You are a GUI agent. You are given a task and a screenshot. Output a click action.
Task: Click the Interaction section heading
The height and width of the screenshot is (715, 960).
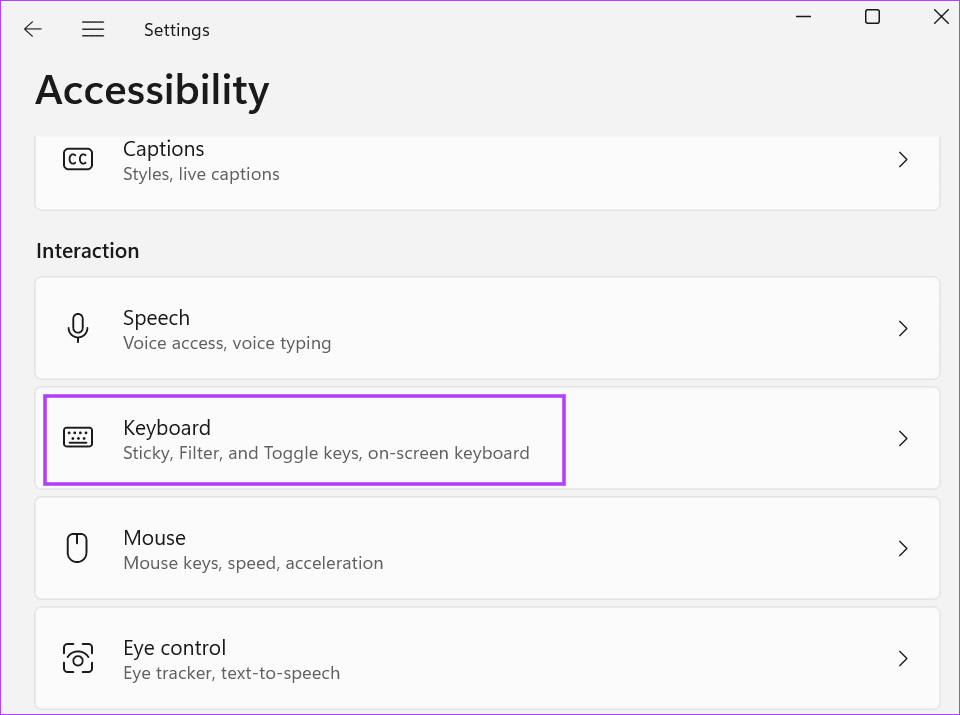coord(88,251)
